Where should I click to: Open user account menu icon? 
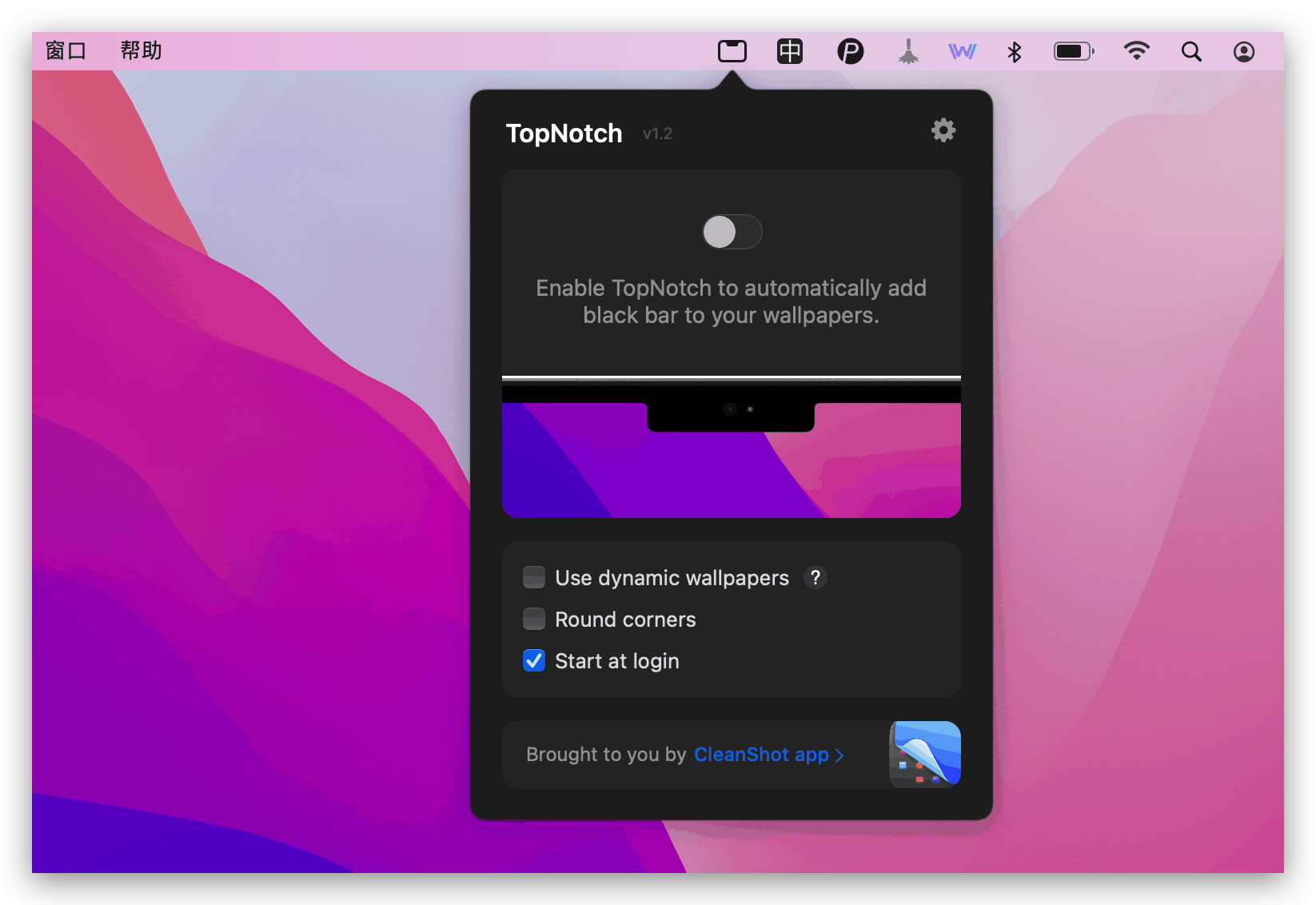[1243, 51]
